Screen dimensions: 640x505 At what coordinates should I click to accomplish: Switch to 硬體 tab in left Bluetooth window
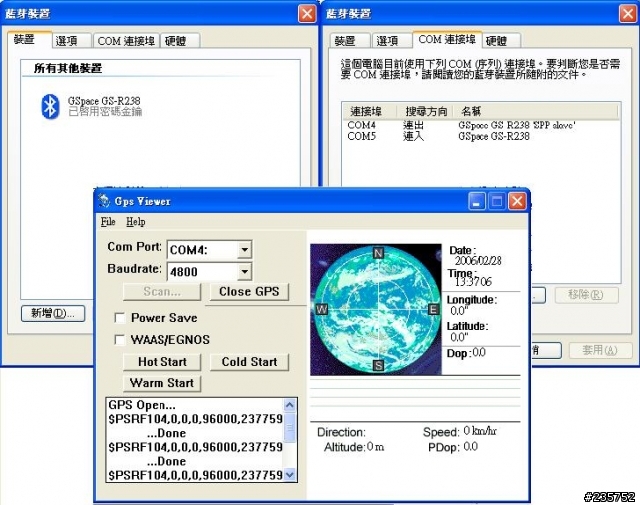[x=180, y=40]
